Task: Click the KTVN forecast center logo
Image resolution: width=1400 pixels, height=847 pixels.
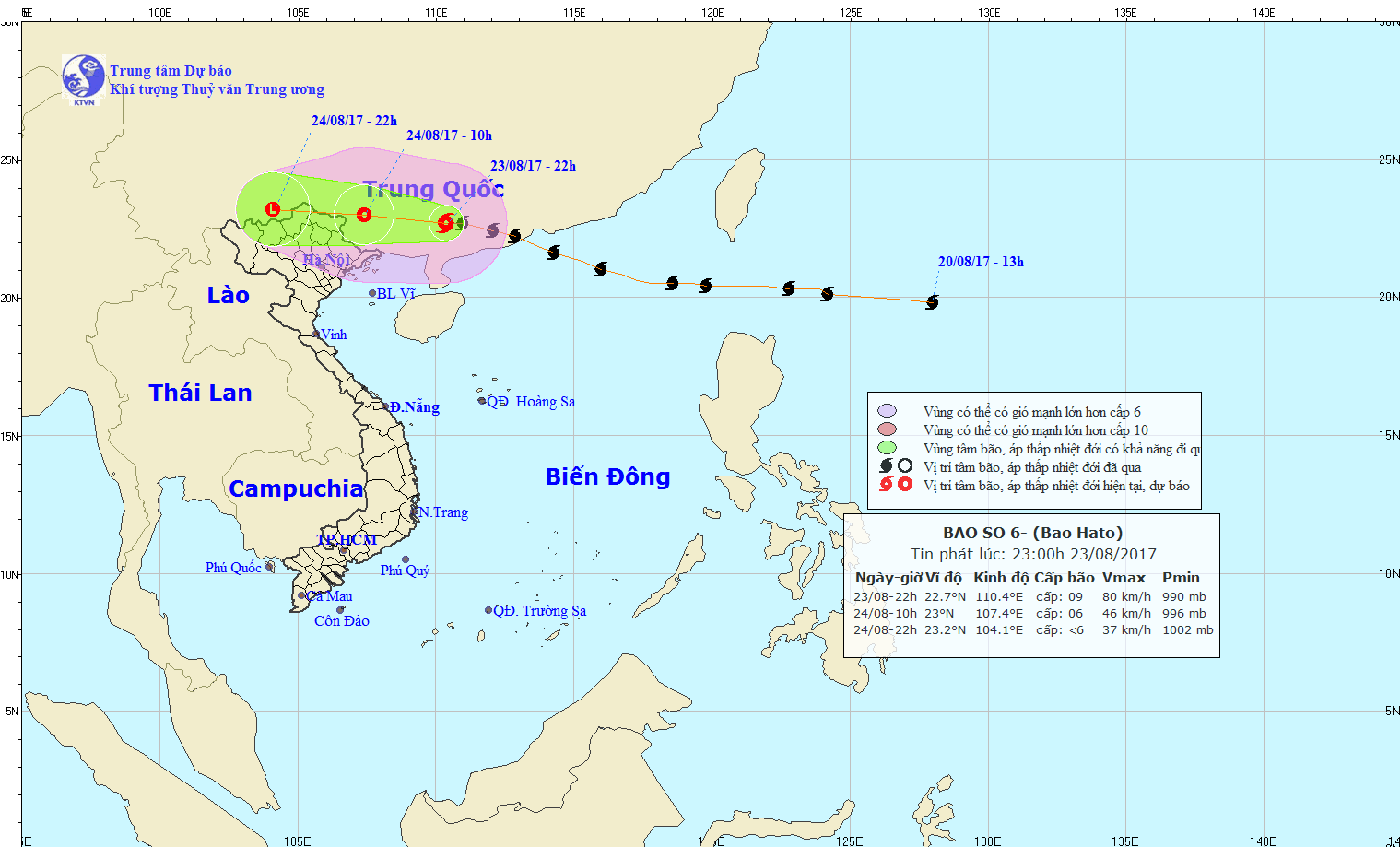Action: [x=84, y=79]
